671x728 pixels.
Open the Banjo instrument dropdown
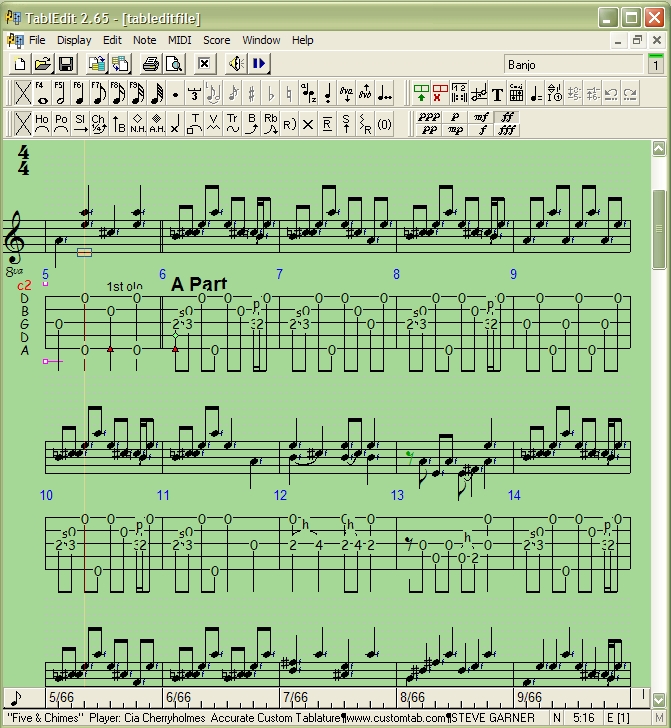pyautogui.click(x=573, y=65)
